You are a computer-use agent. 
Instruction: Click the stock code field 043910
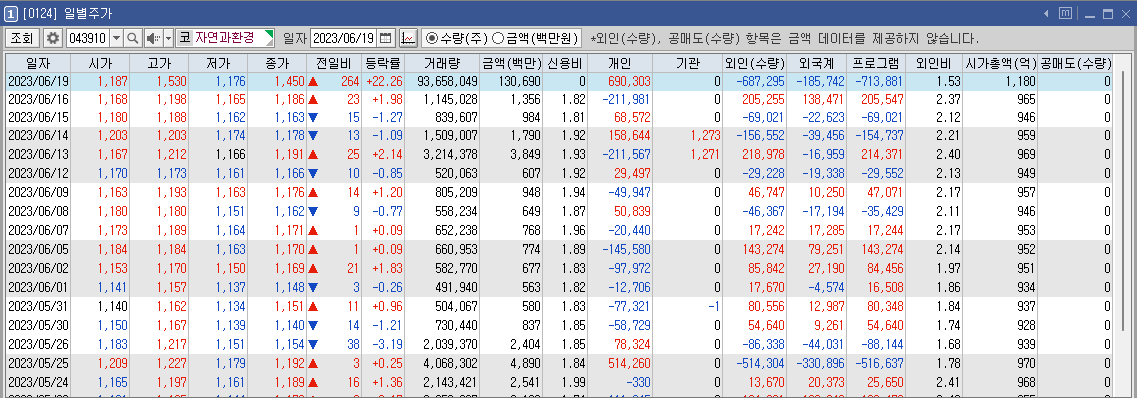pos(87,38)
